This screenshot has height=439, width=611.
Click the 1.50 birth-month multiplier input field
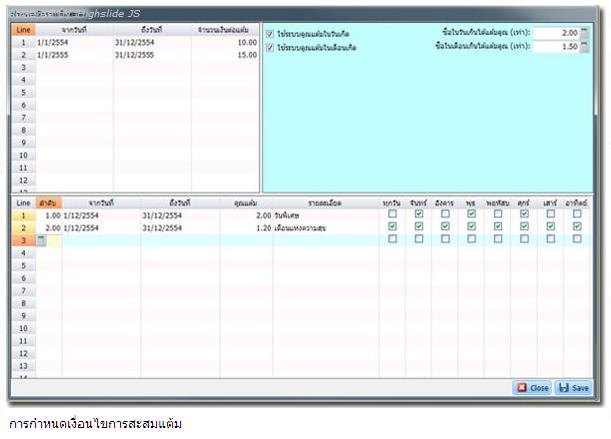click(555, 47)
